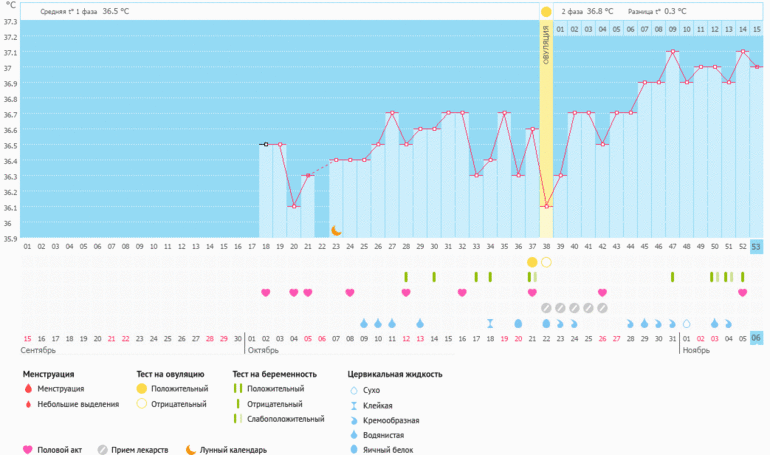Select the positive ovulation test mark on day 37
Screen dimensions: 770x455
(x=532, y=262)
